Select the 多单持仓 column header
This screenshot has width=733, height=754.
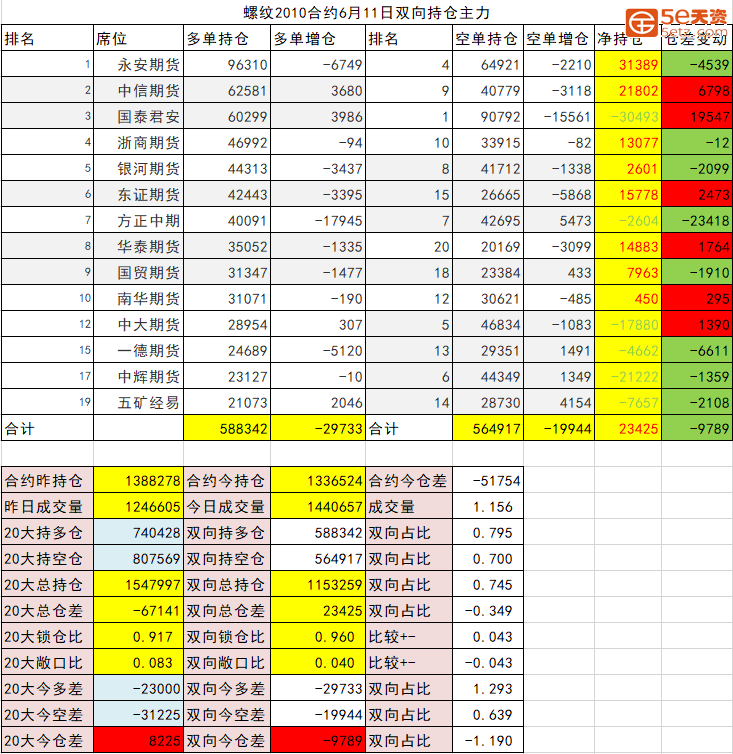click(227, 38)
